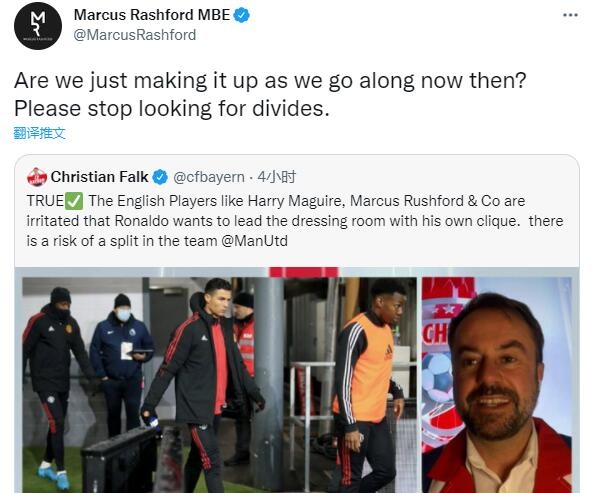Open the photo of player in orange bib
This screenshot has height=493, width=594.
[351, 385]
